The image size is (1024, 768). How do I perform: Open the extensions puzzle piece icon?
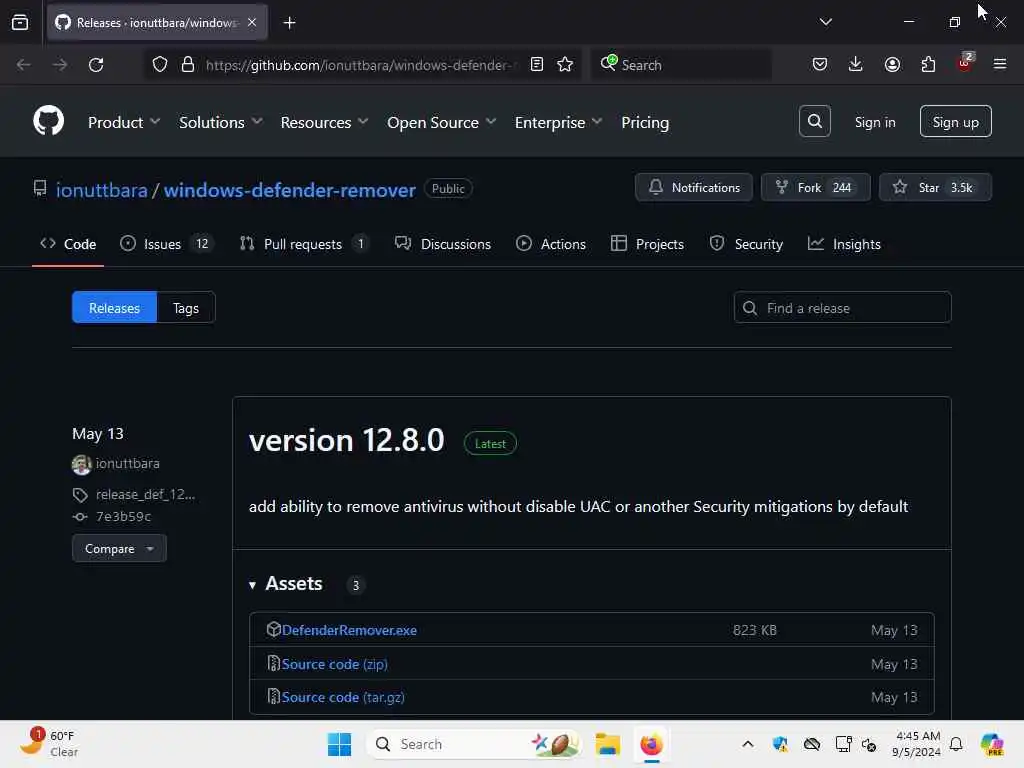pyautogui.click(x=928, y=64)
